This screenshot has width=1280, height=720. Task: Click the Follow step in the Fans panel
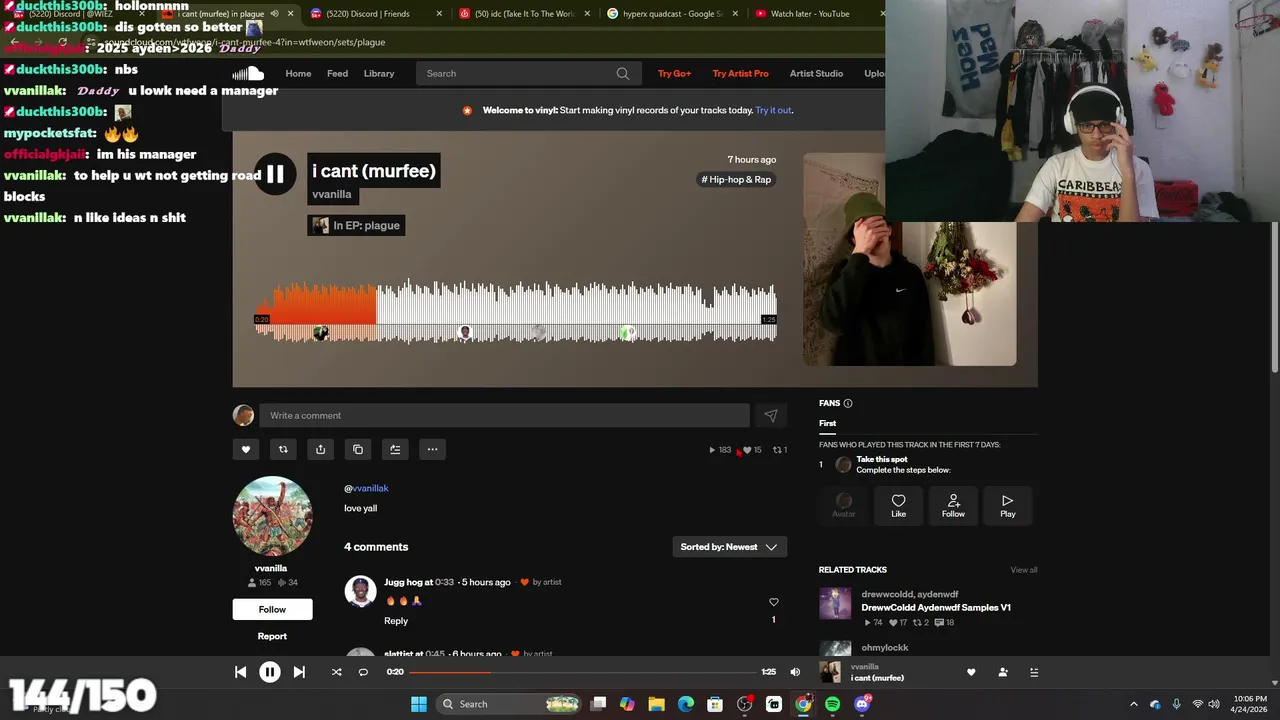pyautogui.click(x=953, y=506)
